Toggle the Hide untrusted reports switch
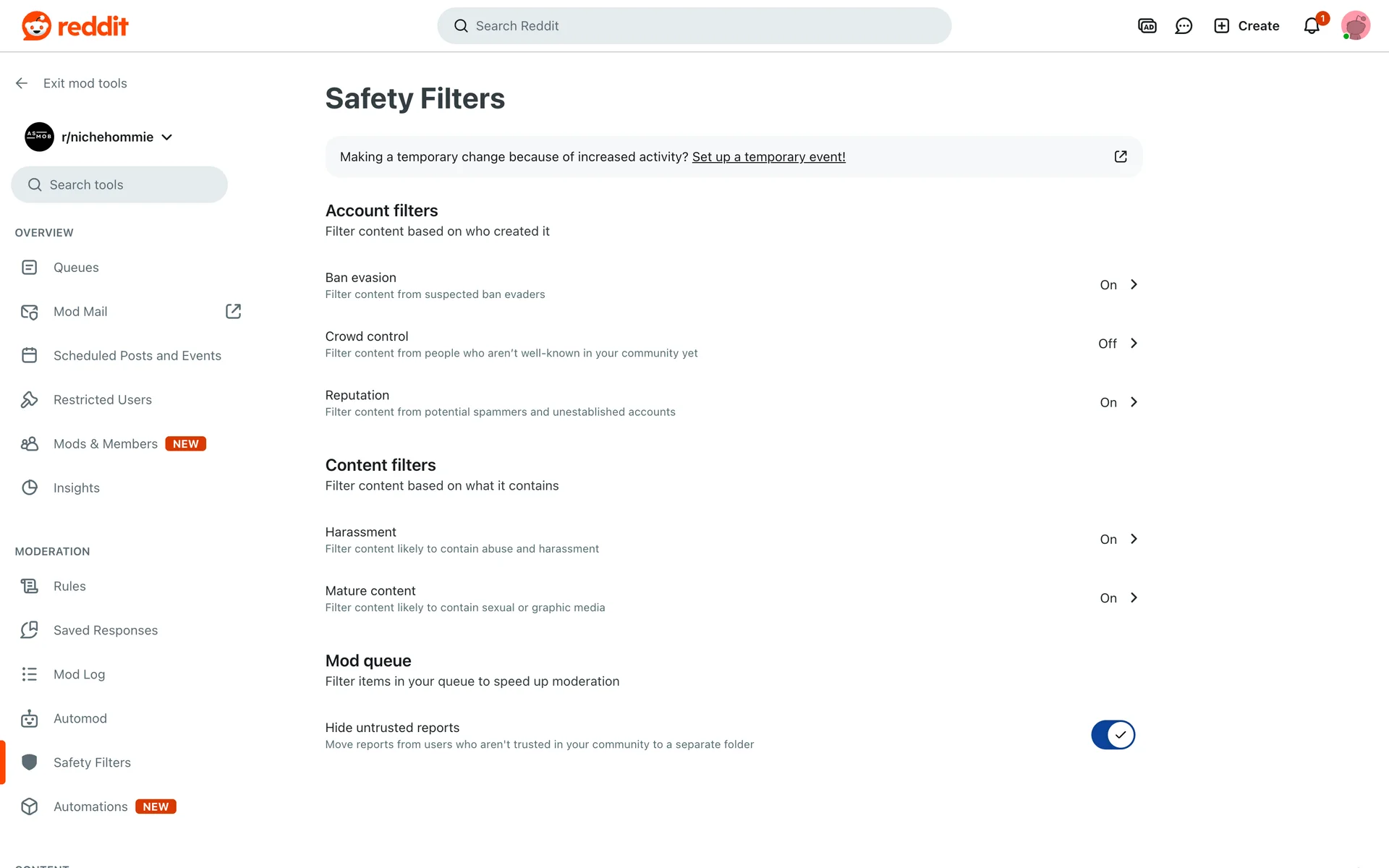The image size is (1389, 868). 1113,735
